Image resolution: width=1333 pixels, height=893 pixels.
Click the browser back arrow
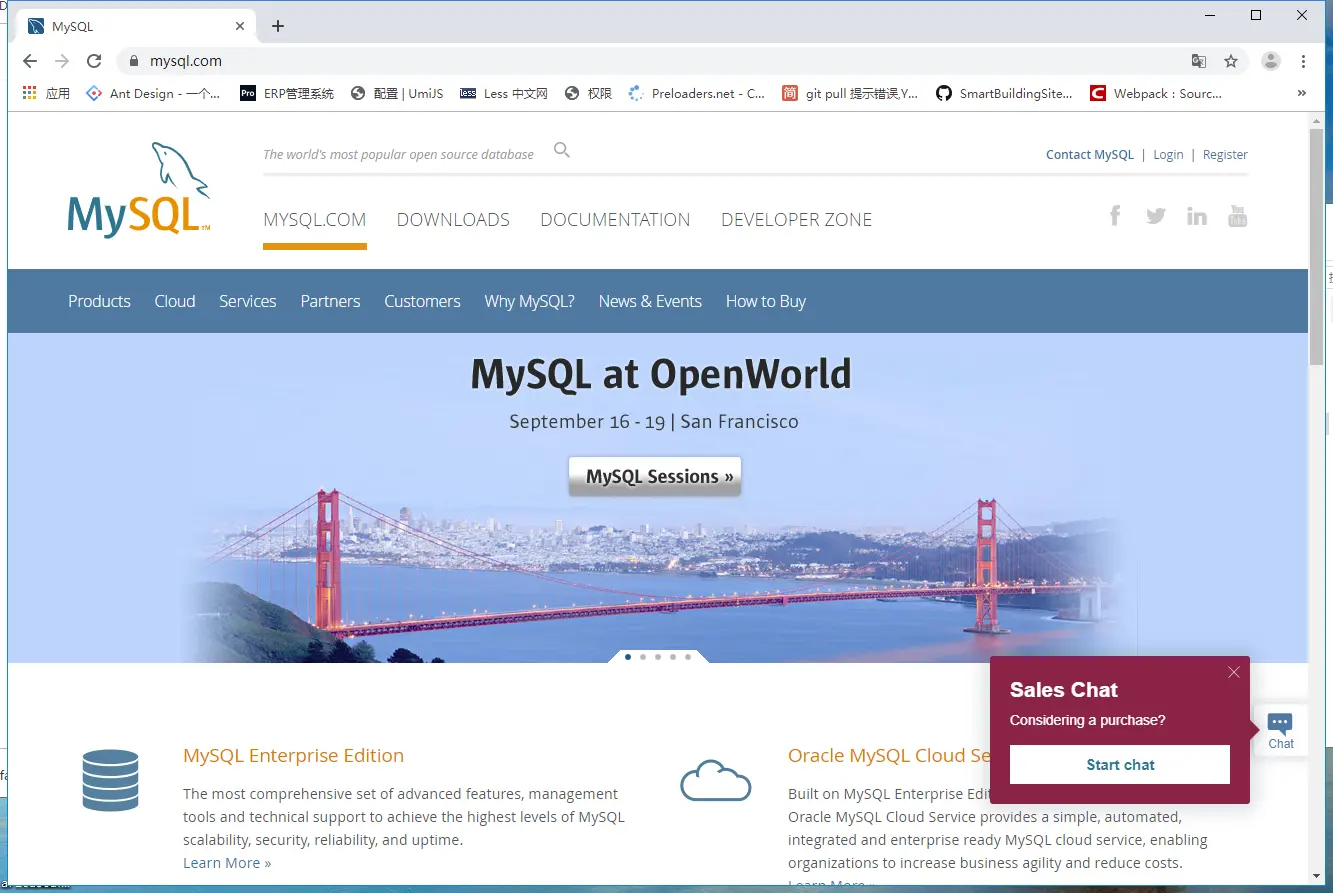30,61
